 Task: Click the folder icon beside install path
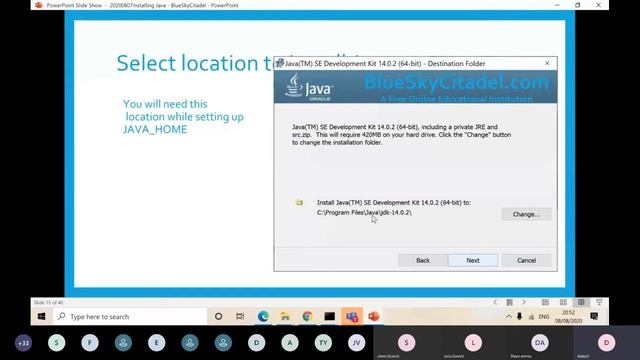point(299,202)
